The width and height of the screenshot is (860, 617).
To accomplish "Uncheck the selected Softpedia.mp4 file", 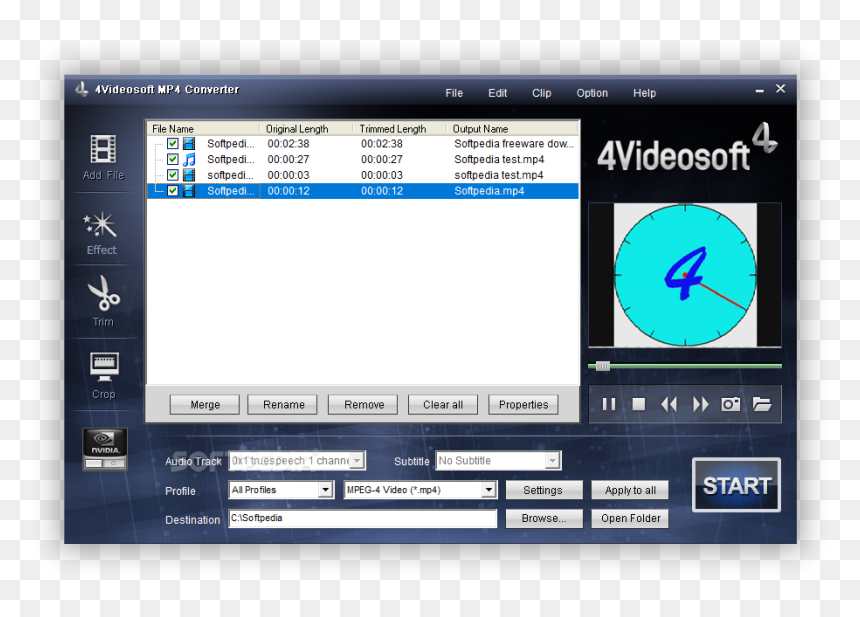I will click(x=173, y=191).
